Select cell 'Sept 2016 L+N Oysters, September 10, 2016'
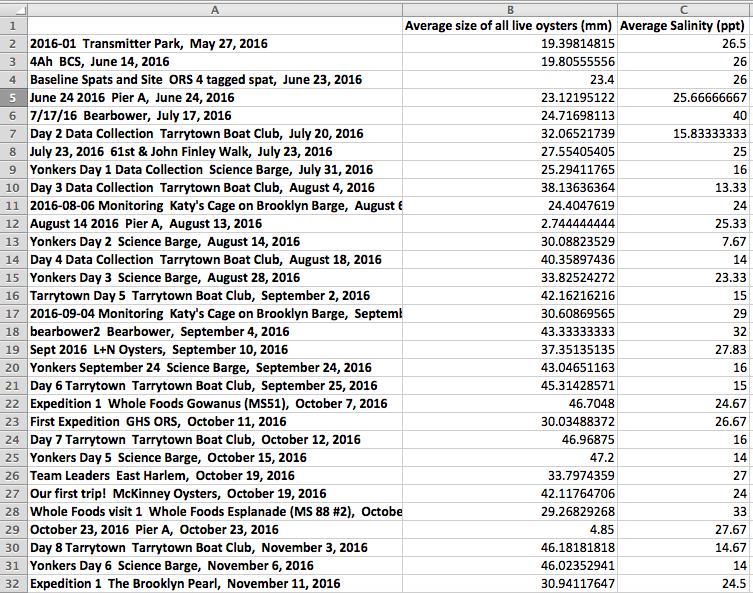 (x=215, y=350)
